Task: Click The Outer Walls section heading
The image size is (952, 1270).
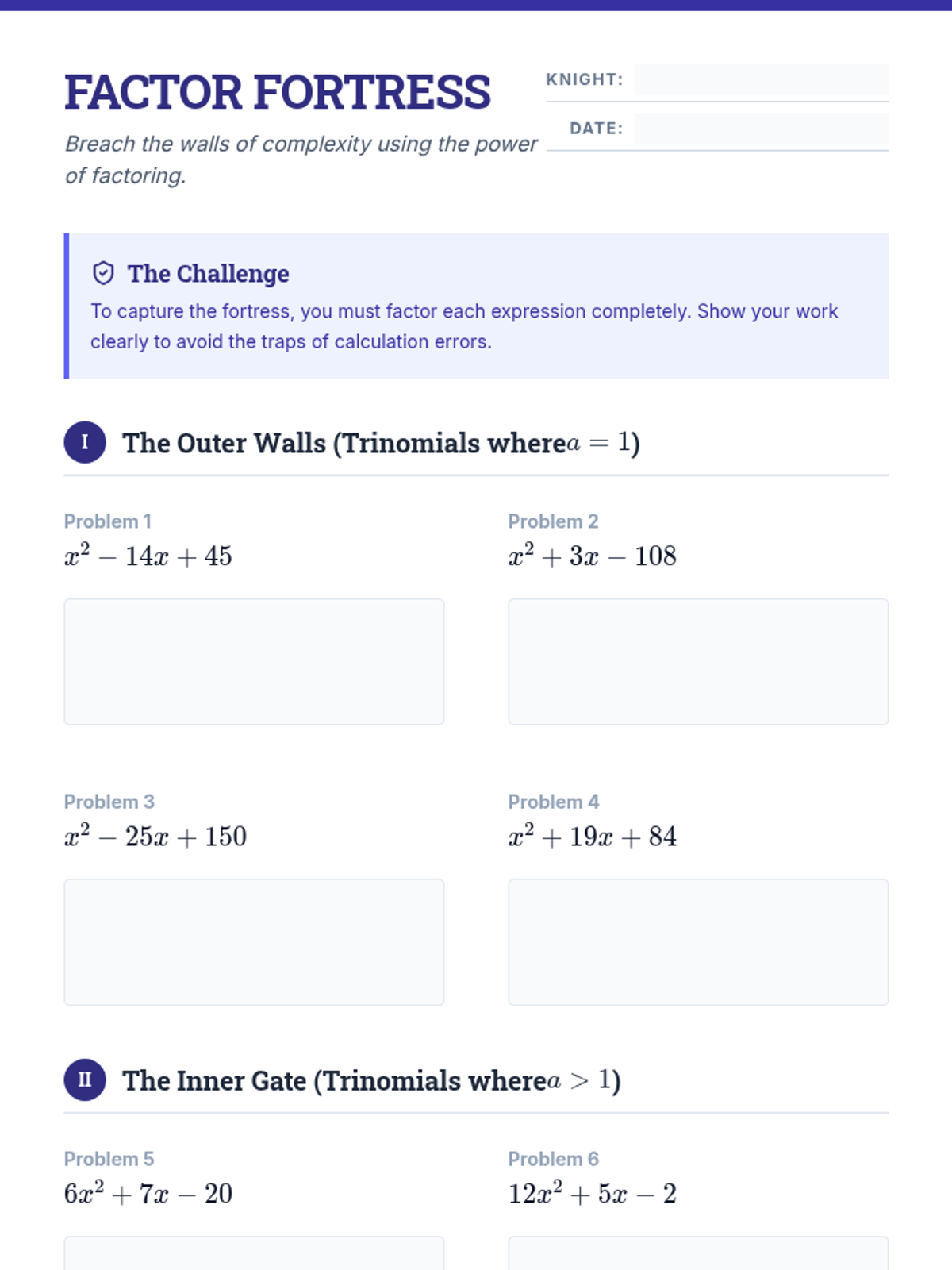Action: [x=381, y=443]
